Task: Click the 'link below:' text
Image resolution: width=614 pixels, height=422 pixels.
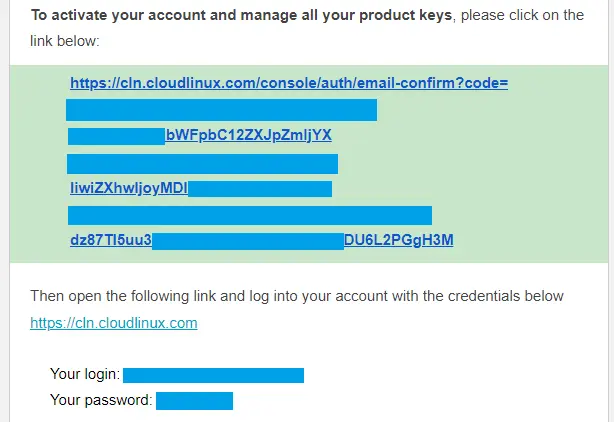Action: pos(66,42)
